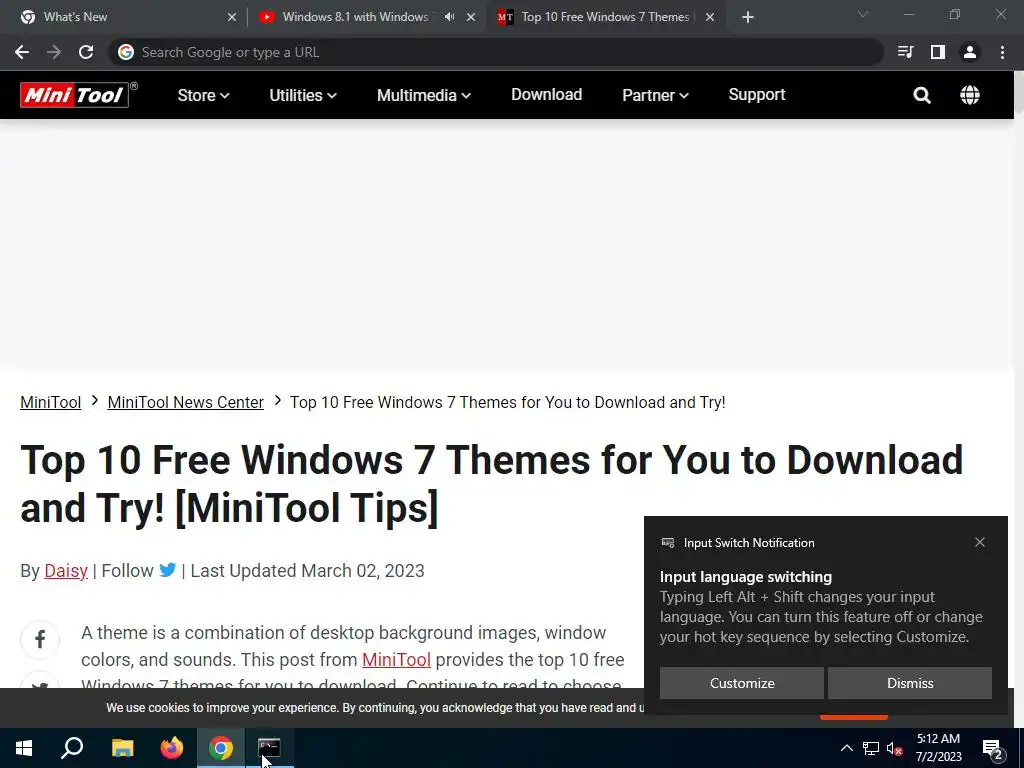The height and width of the screenshot is (768, 1024).
Task: Open Command Prompt taskbar icon
Action: click(269, 748)
